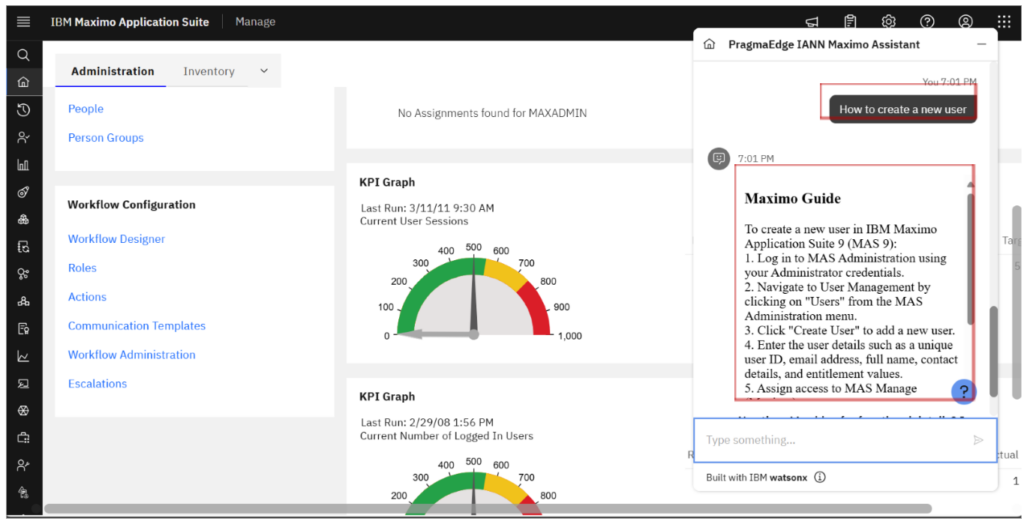Open the clipboard icon in the header
The height and width of the screenshot is (521, 1024).
[x=850, y=22]
